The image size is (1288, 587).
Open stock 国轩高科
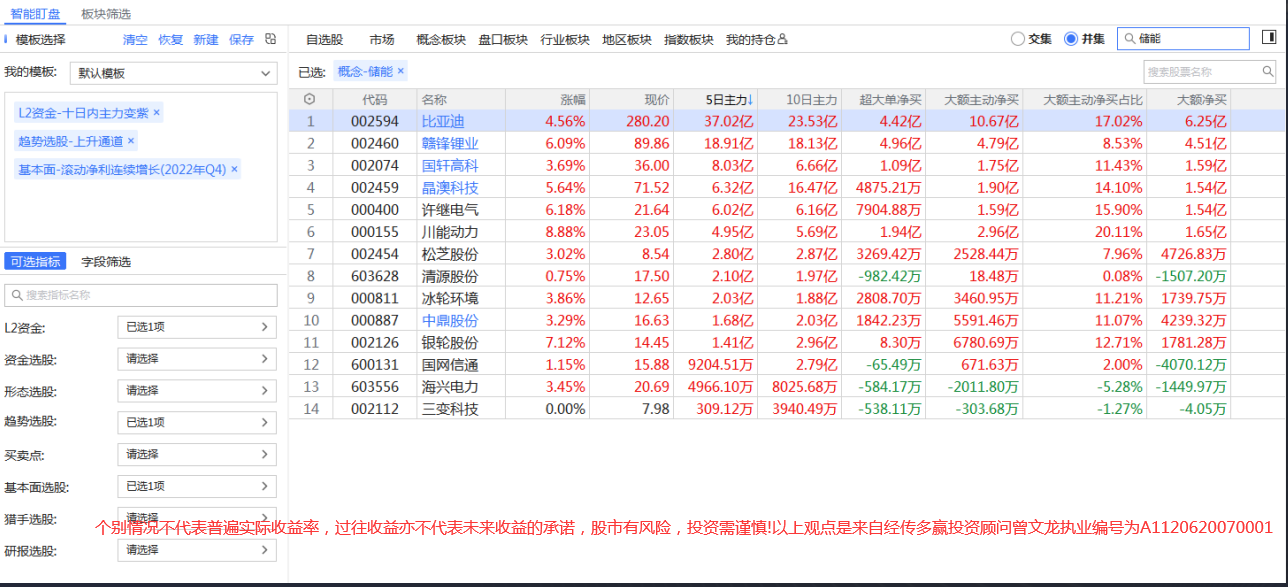click(x=450, y=165)
